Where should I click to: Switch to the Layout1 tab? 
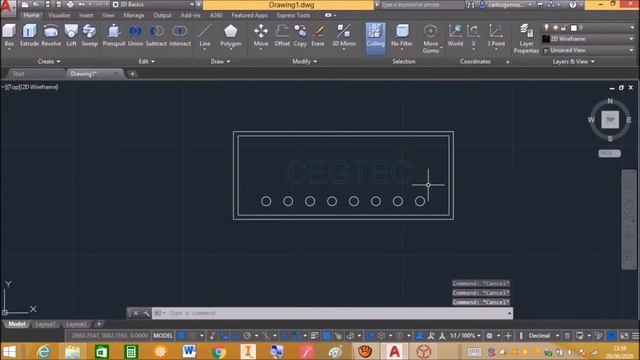coord(45,324)
